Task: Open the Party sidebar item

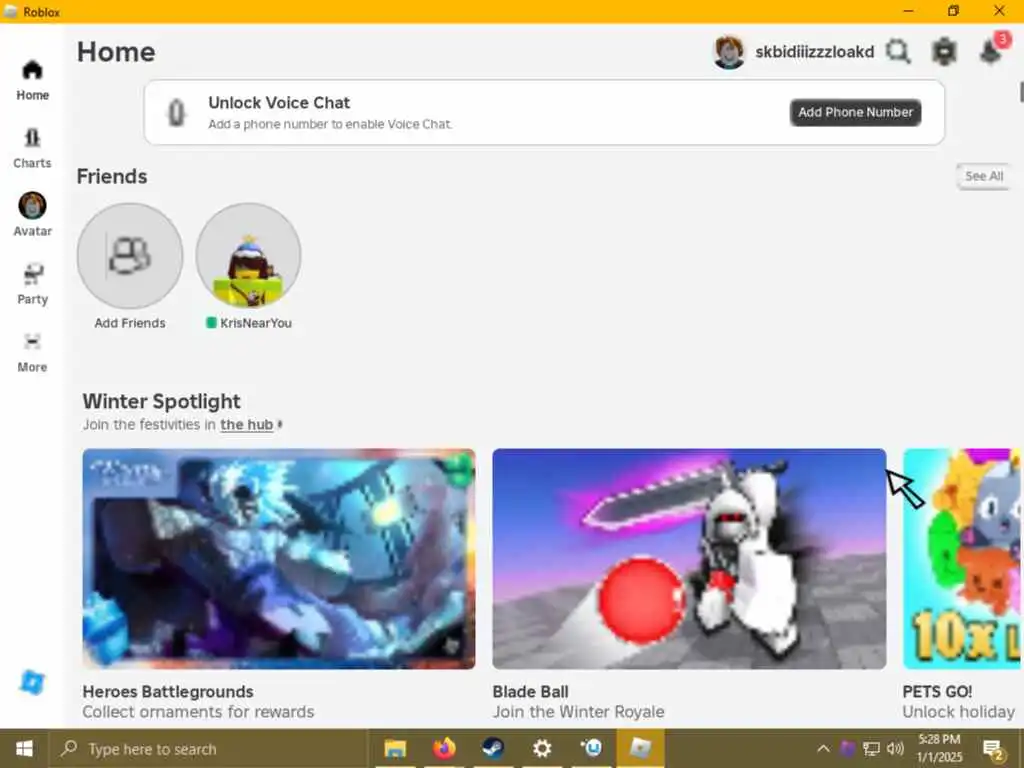Action: pos(32,284)
